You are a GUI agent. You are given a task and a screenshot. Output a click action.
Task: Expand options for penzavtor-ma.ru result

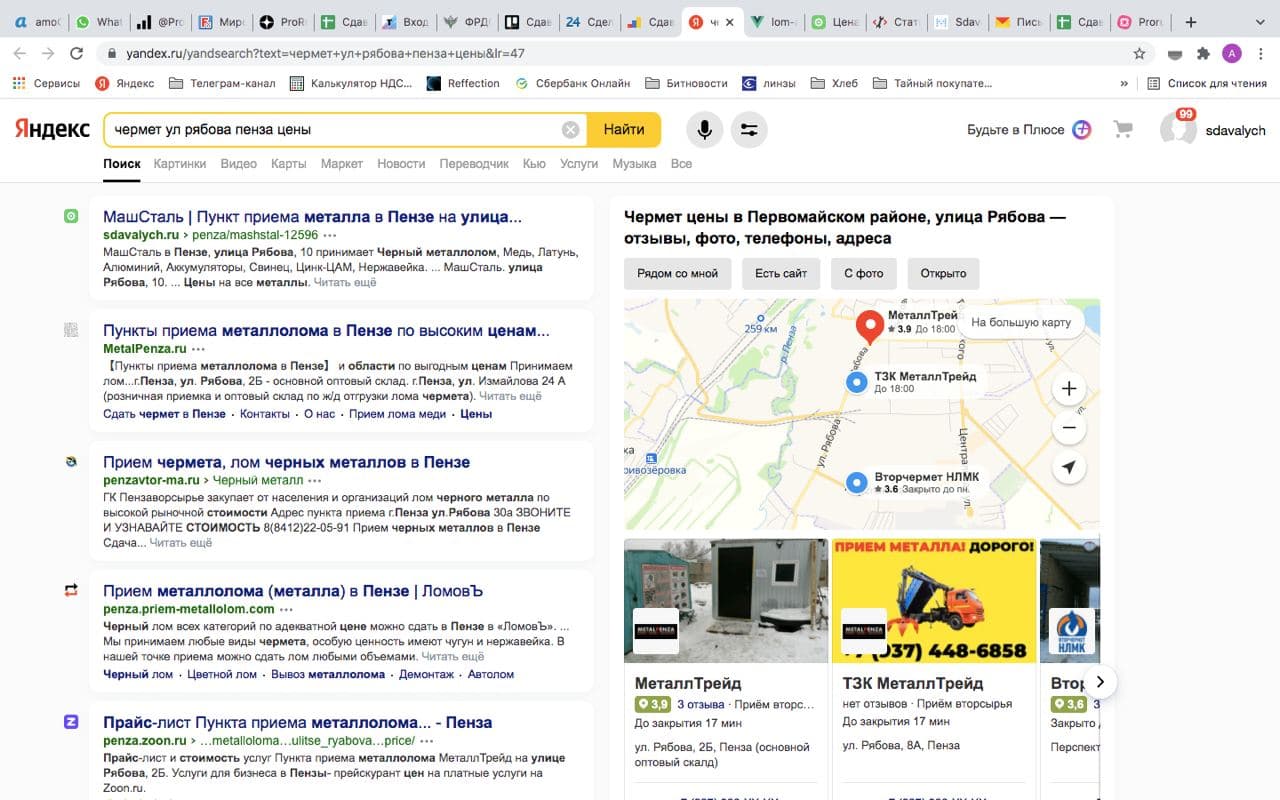tap(315, 481)
